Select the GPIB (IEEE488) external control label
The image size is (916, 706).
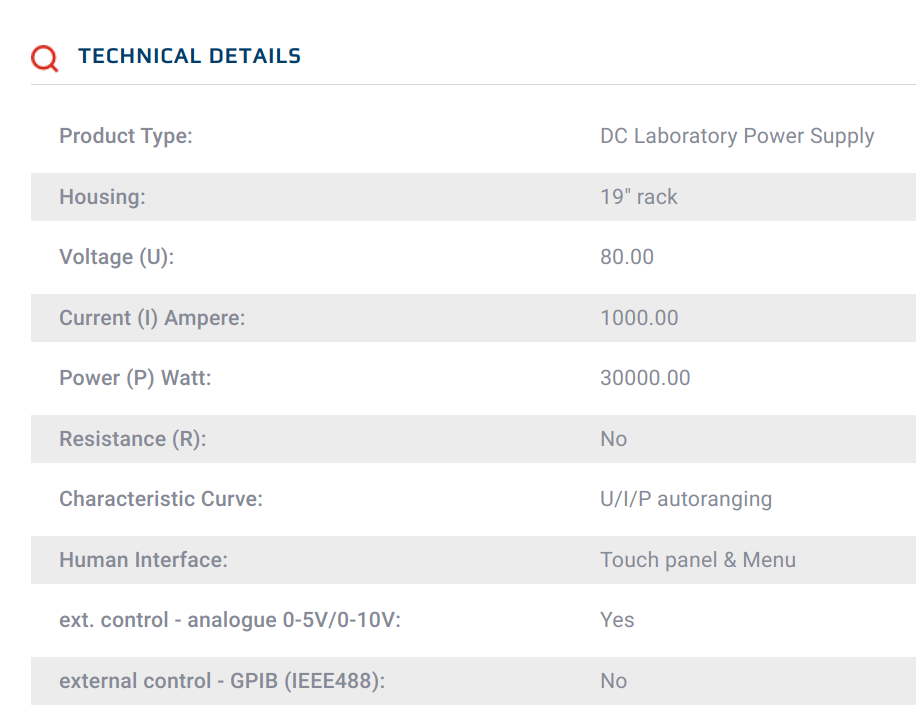tap(222, 681)
